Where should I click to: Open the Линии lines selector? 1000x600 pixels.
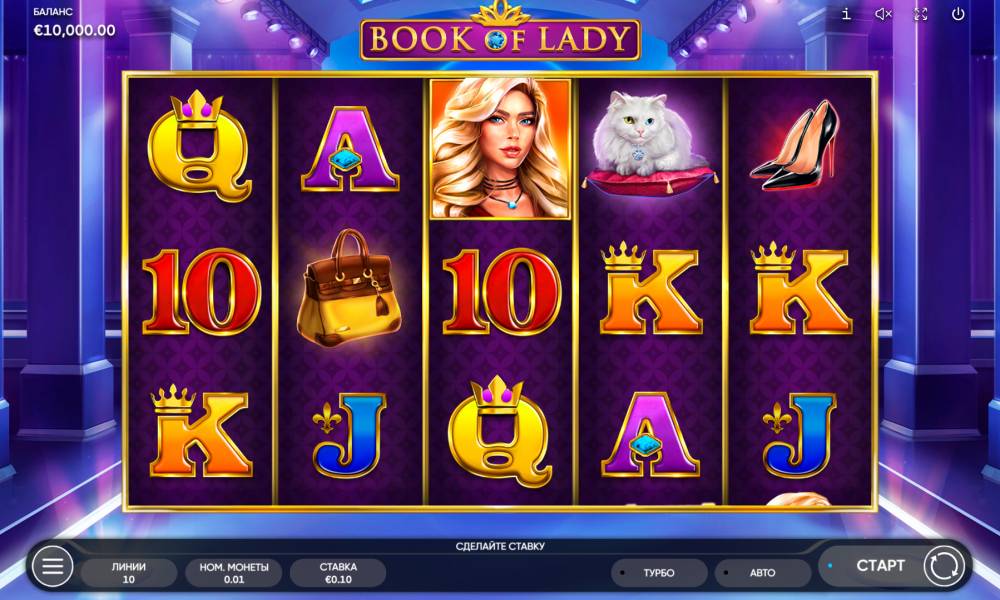[x=129, y=573]
